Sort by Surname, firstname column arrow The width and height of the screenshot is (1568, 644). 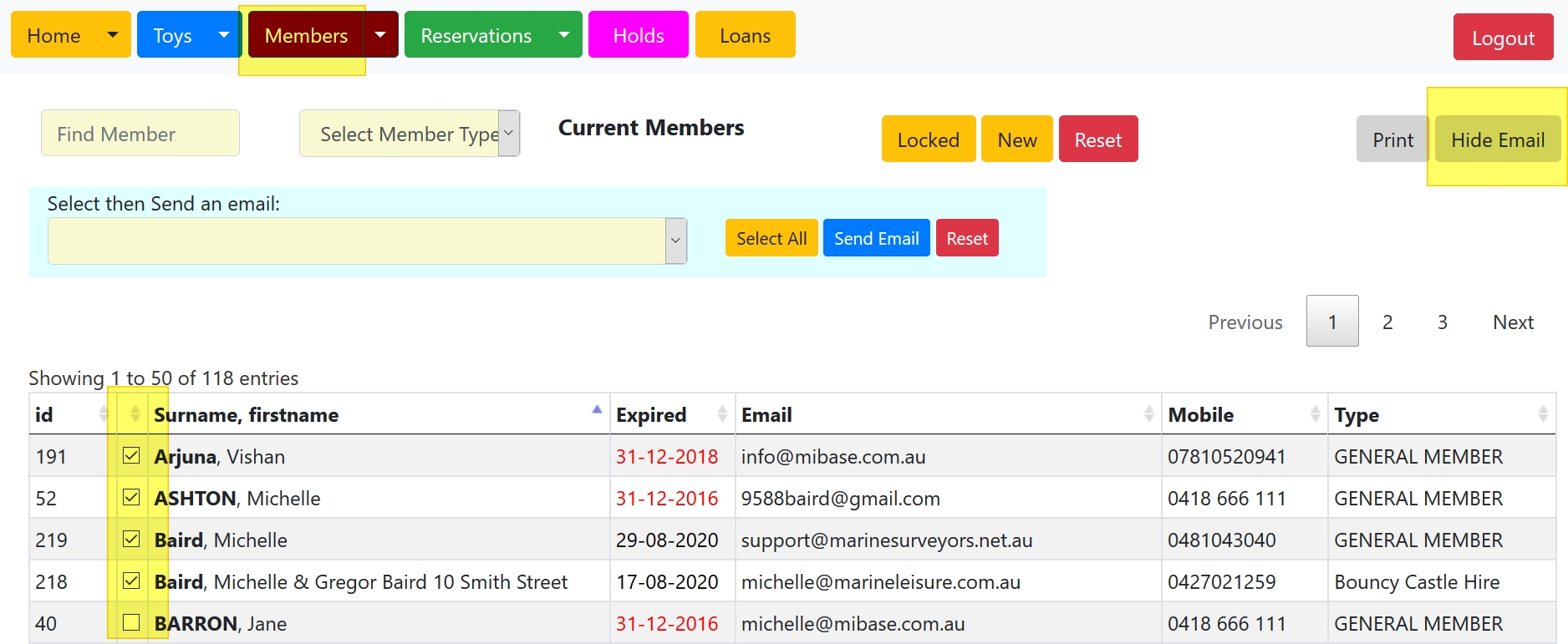(596, 410)
